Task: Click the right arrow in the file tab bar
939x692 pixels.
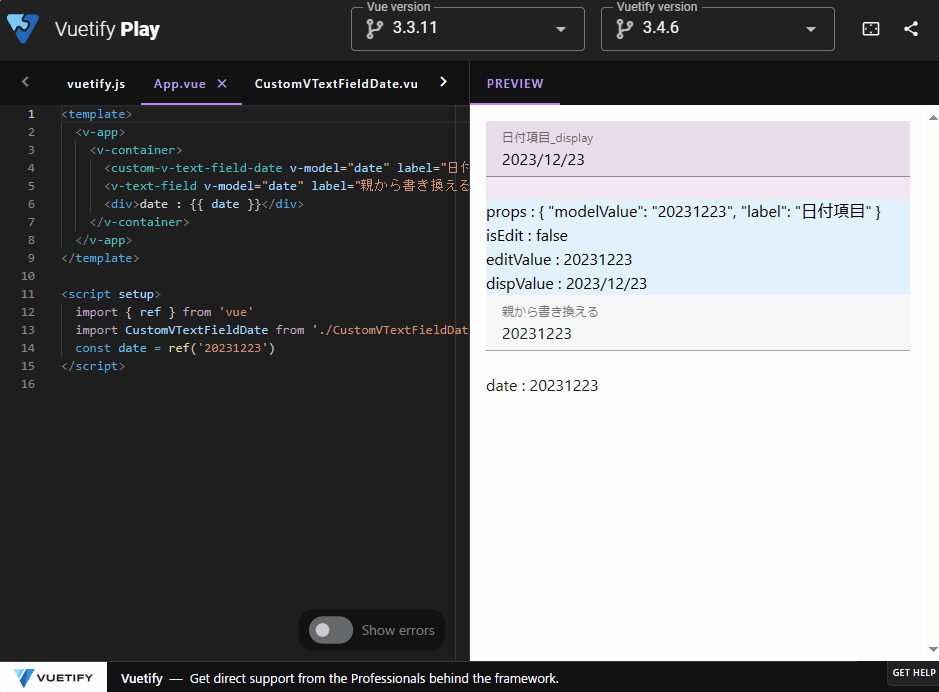Action: coord(443,83)
